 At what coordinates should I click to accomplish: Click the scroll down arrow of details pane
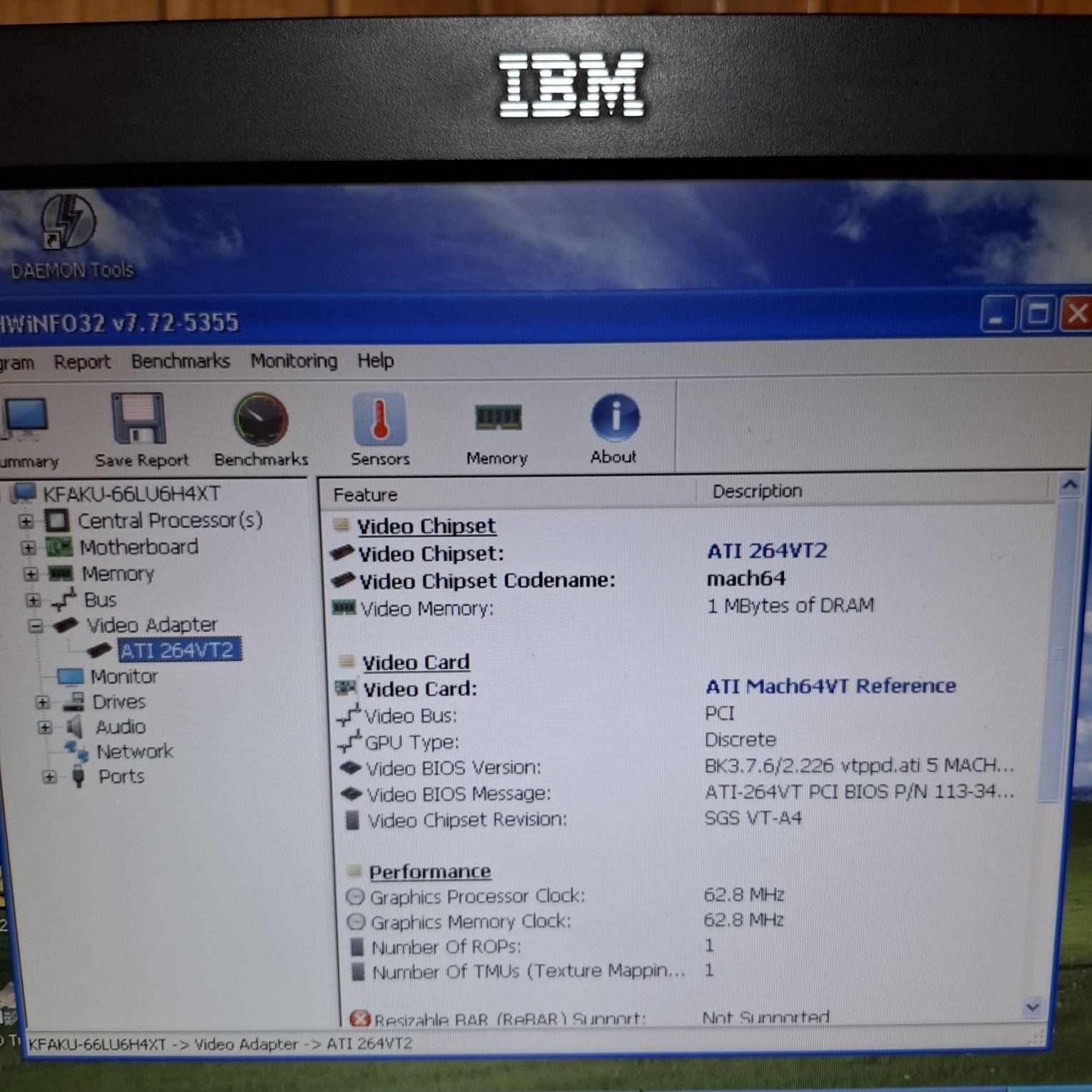1033,1008
